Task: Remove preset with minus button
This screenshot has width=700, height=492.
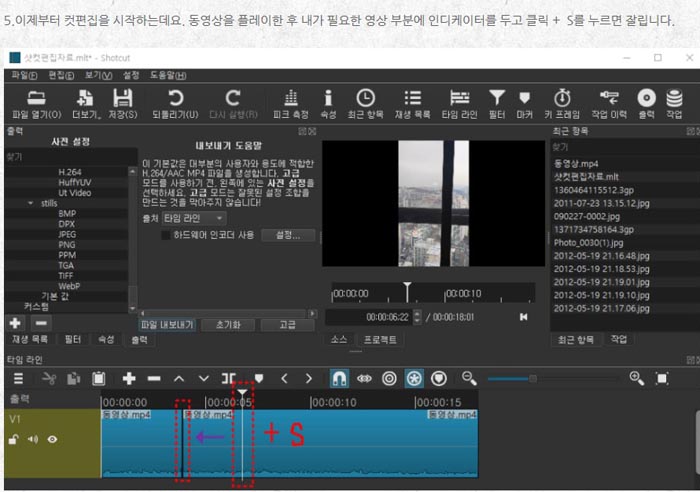Action: tap(41, 323)
